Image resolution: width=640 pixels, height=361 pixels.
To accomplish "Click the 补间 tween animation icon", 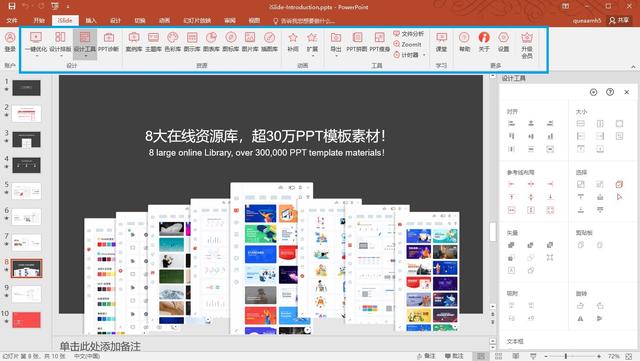I will coord(293,42).
